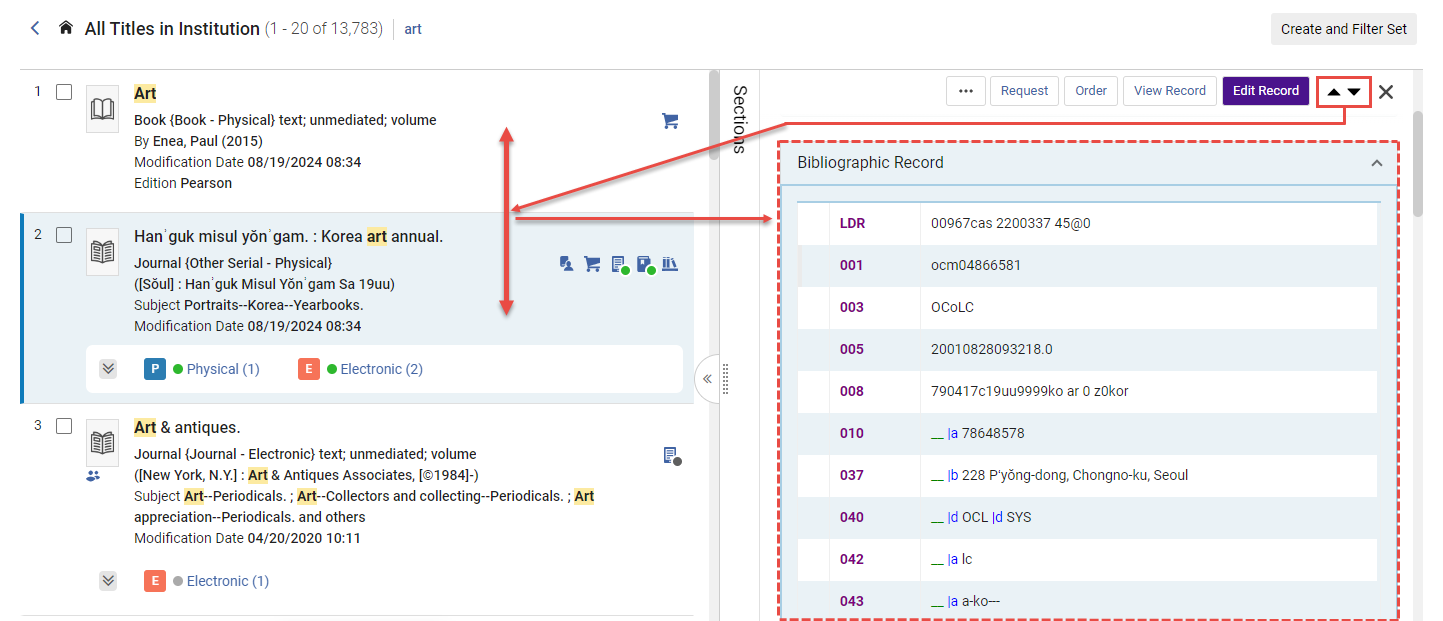The image size is (1443, 621).
Task: Open the electronic portfolio icon on record 2
Action: [619, 265]
